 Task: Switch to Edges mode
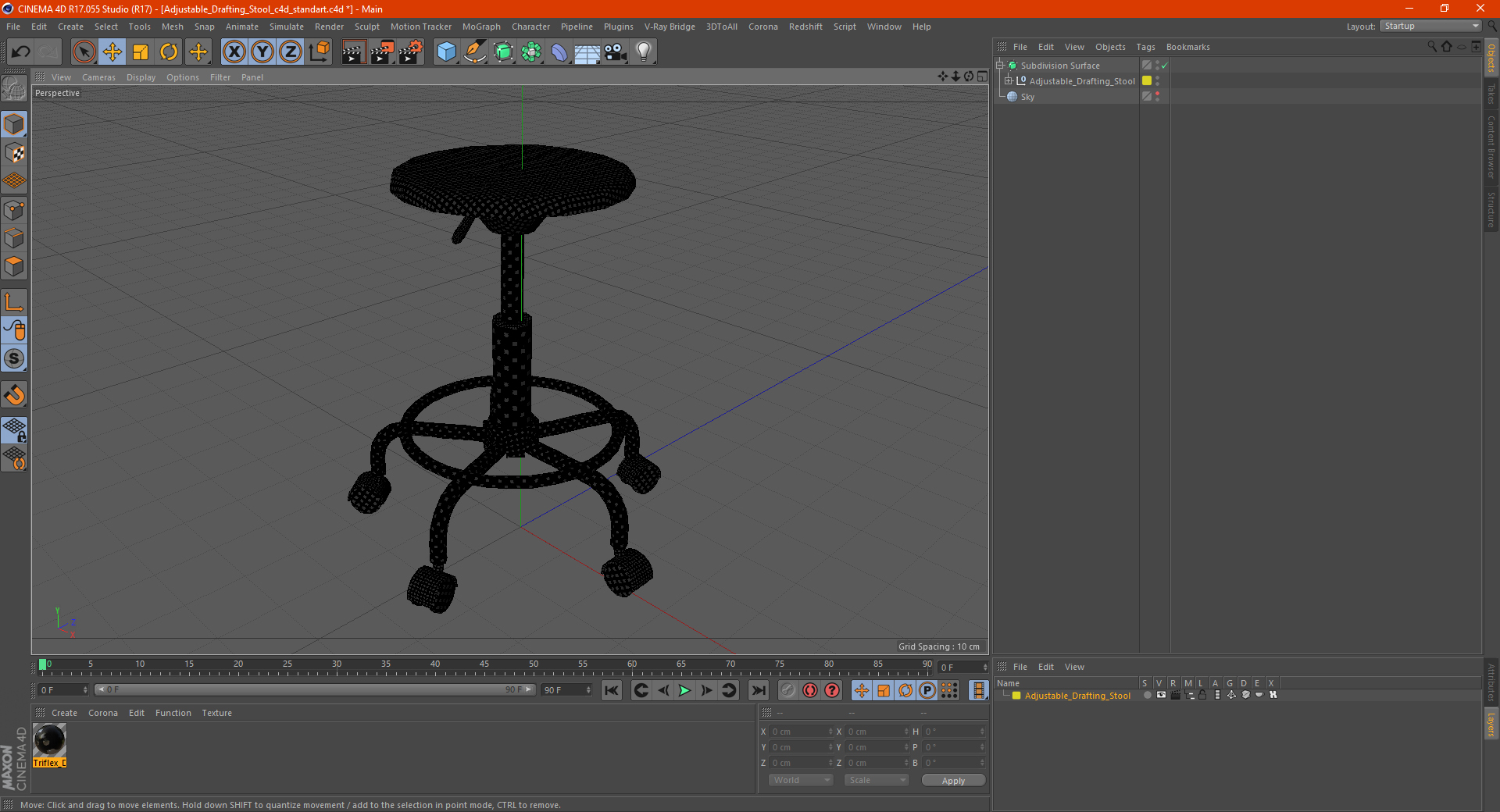pos(14,238)
